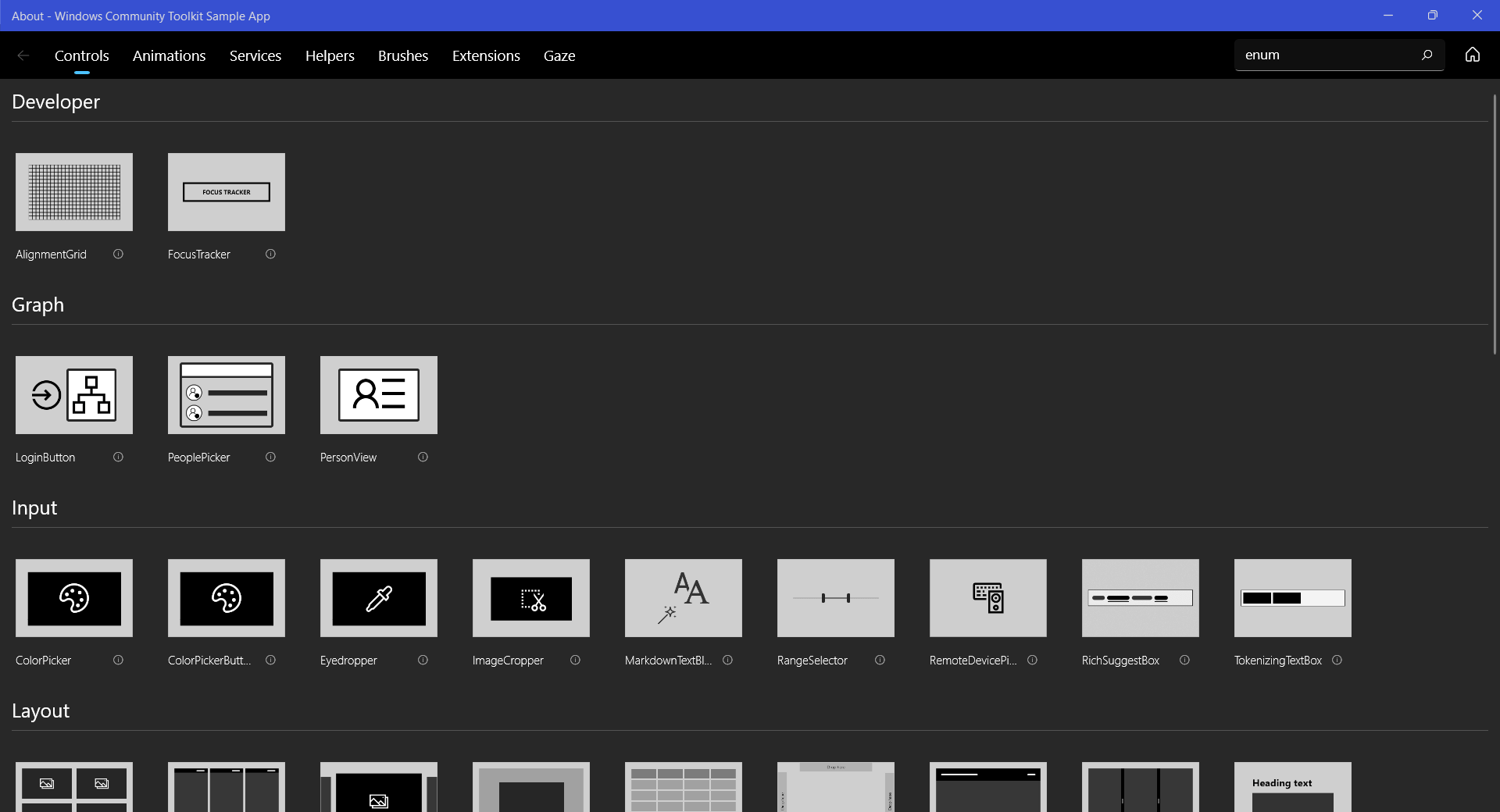
Task: Show info about TokenizingTextBox
Action: point(1336,661)
